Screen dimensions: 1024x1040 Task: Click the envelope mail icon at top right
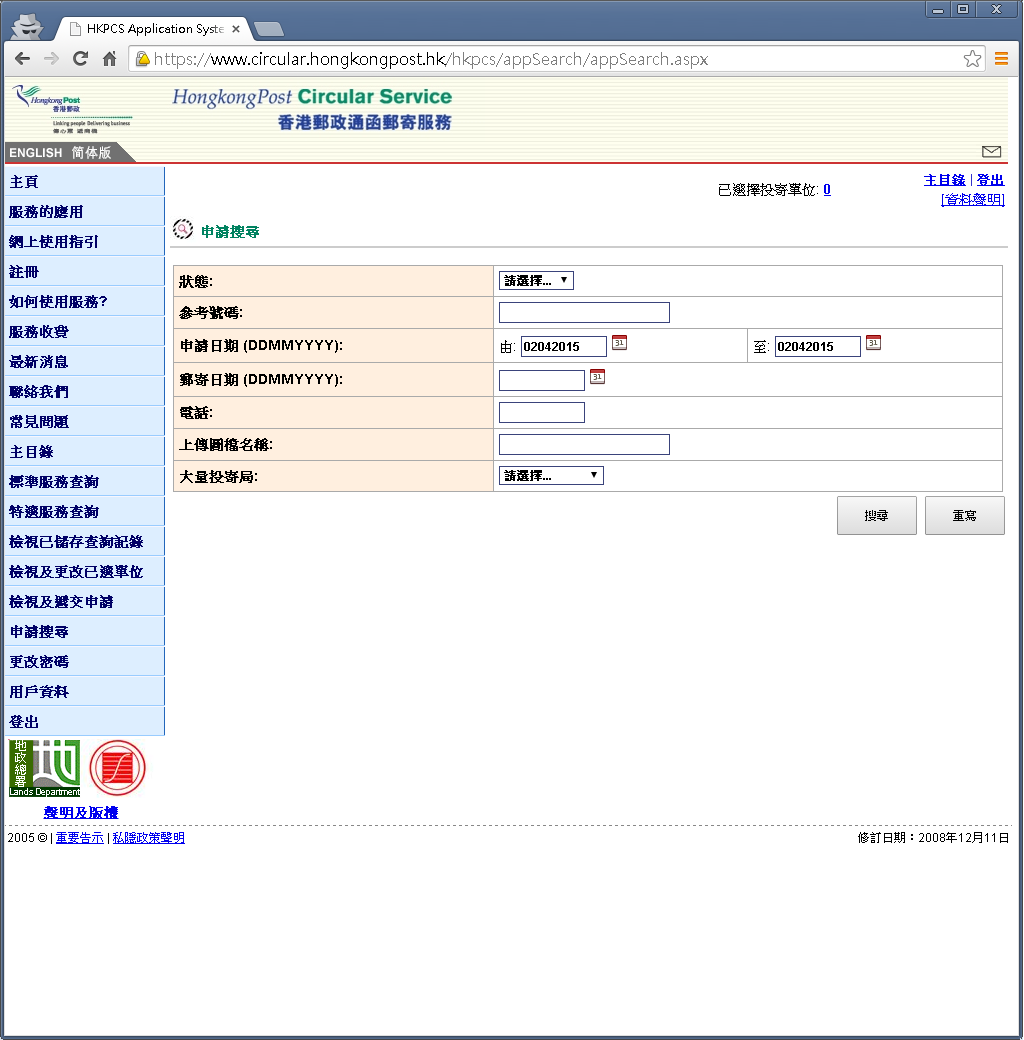point(991,152)
